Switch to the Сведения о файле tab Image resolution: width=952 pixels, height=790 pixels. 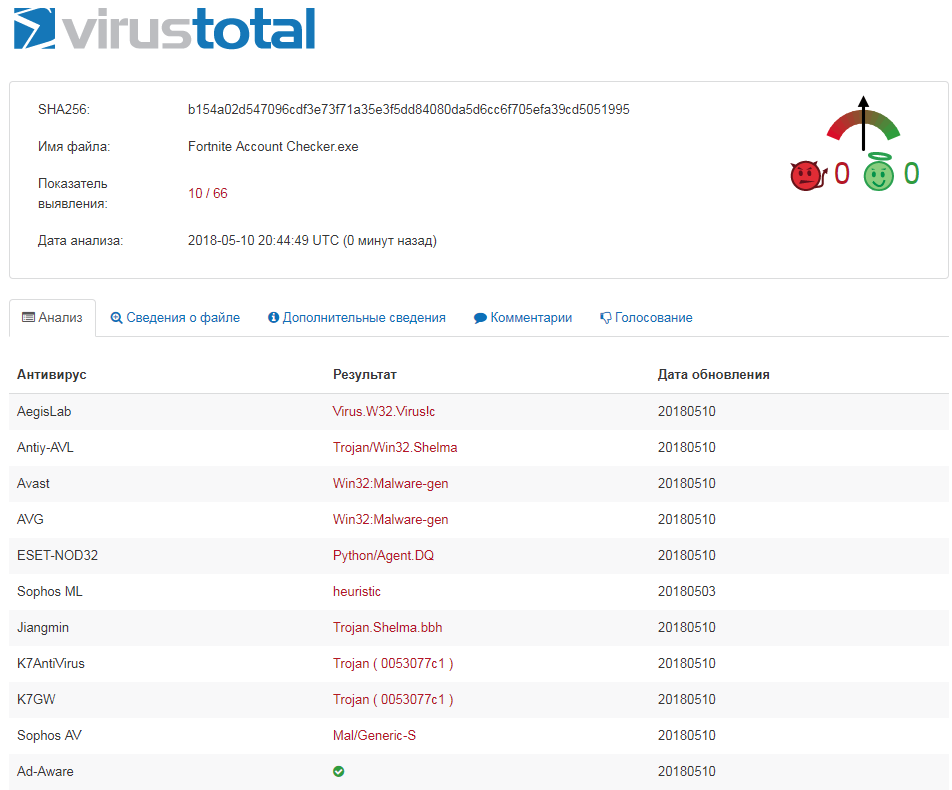pyautogui.click(x=175, y=318)
